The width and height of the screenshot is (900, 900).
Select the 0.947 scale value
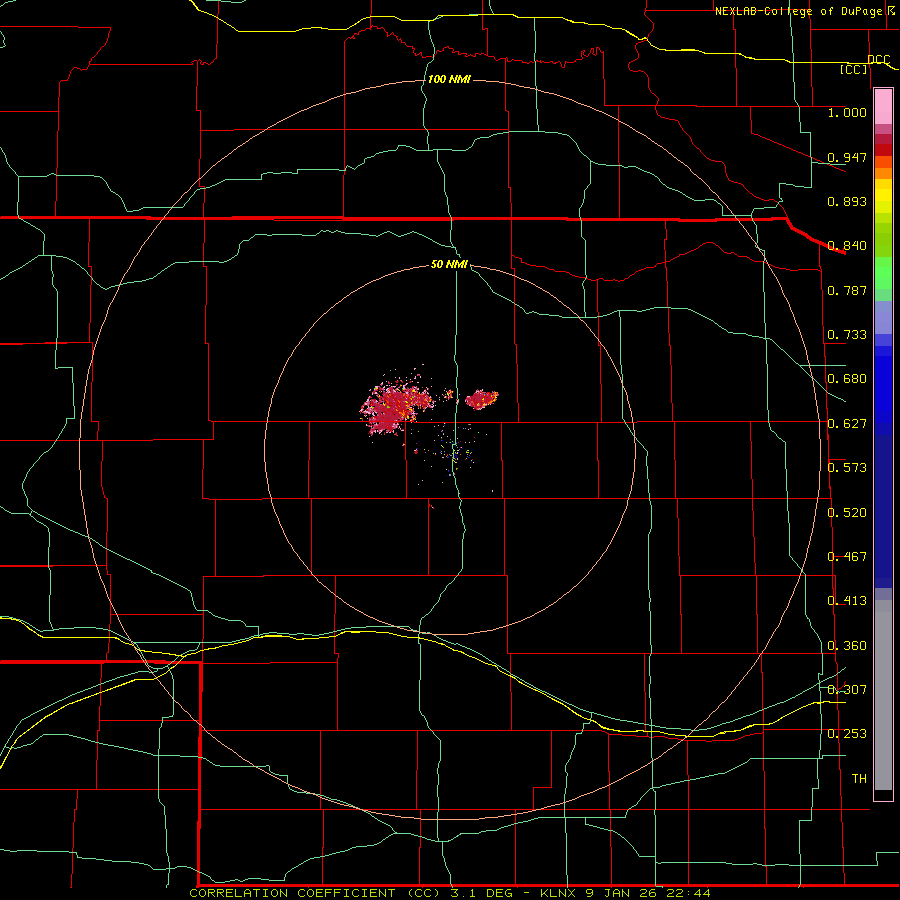pyautogui.click(x=847, y=157)
